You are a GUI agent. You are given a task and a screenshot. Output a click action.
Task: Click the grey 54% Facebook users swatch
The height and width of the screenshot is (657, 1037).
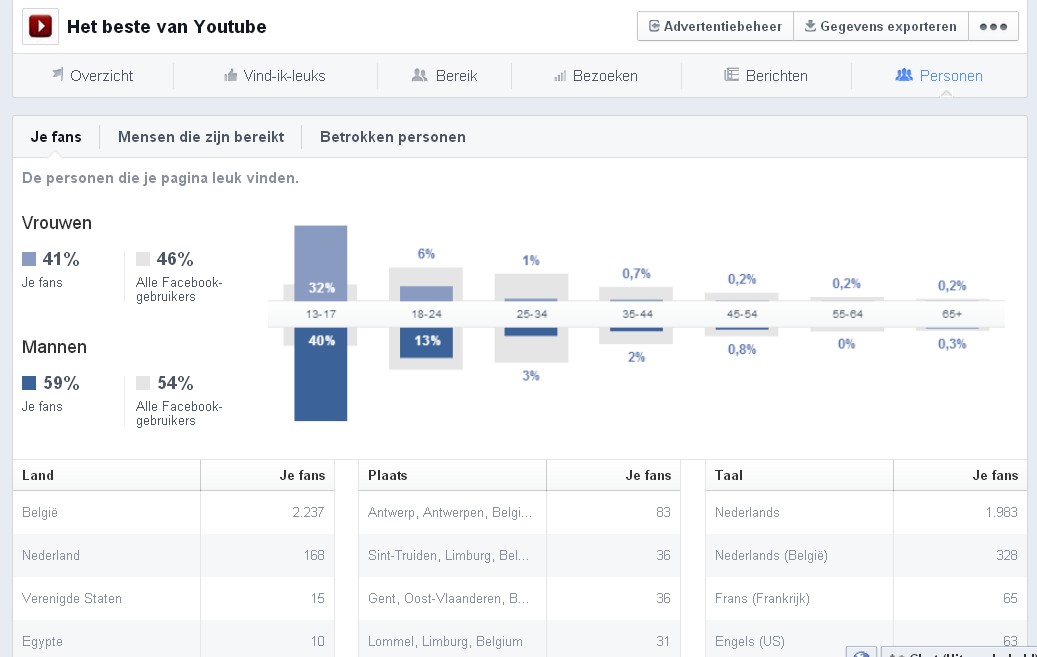coord(143,382)
